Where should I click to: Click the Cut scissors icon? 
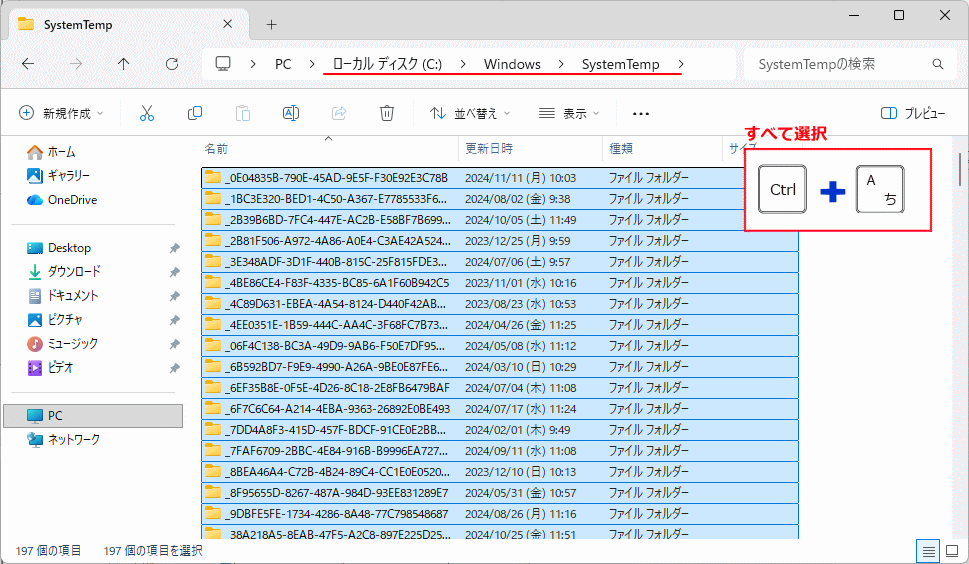pos(146,114)
